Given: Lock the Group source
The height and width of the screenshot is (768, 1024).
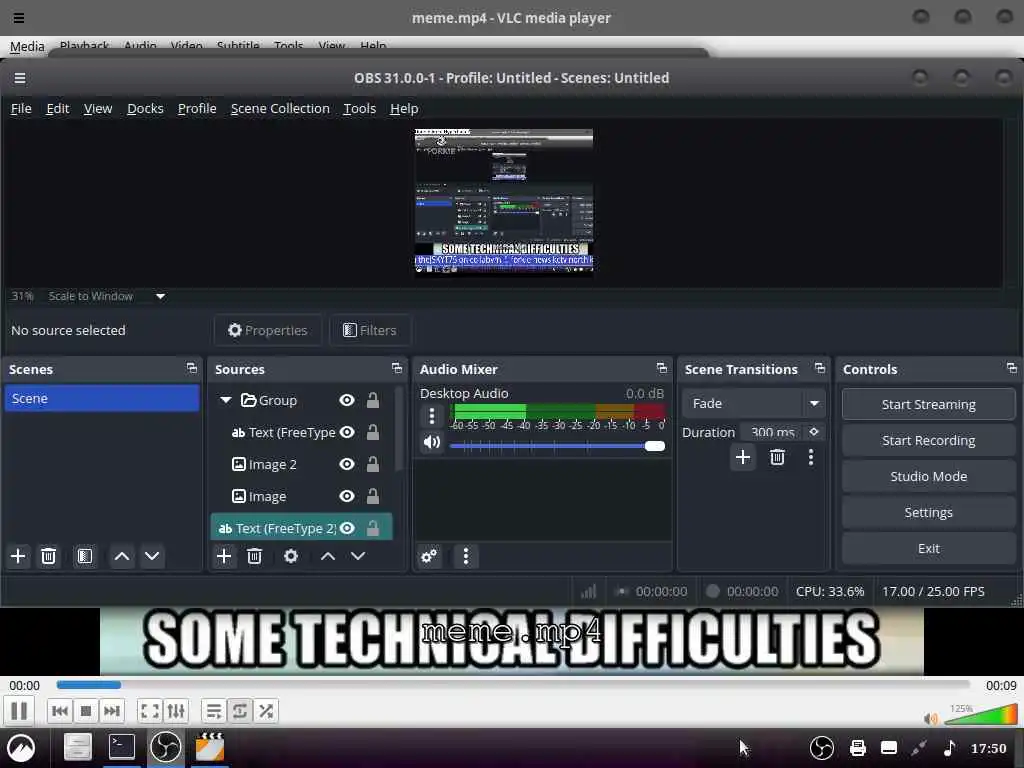Looking at the screenshot, I should [x=373, y=400].
